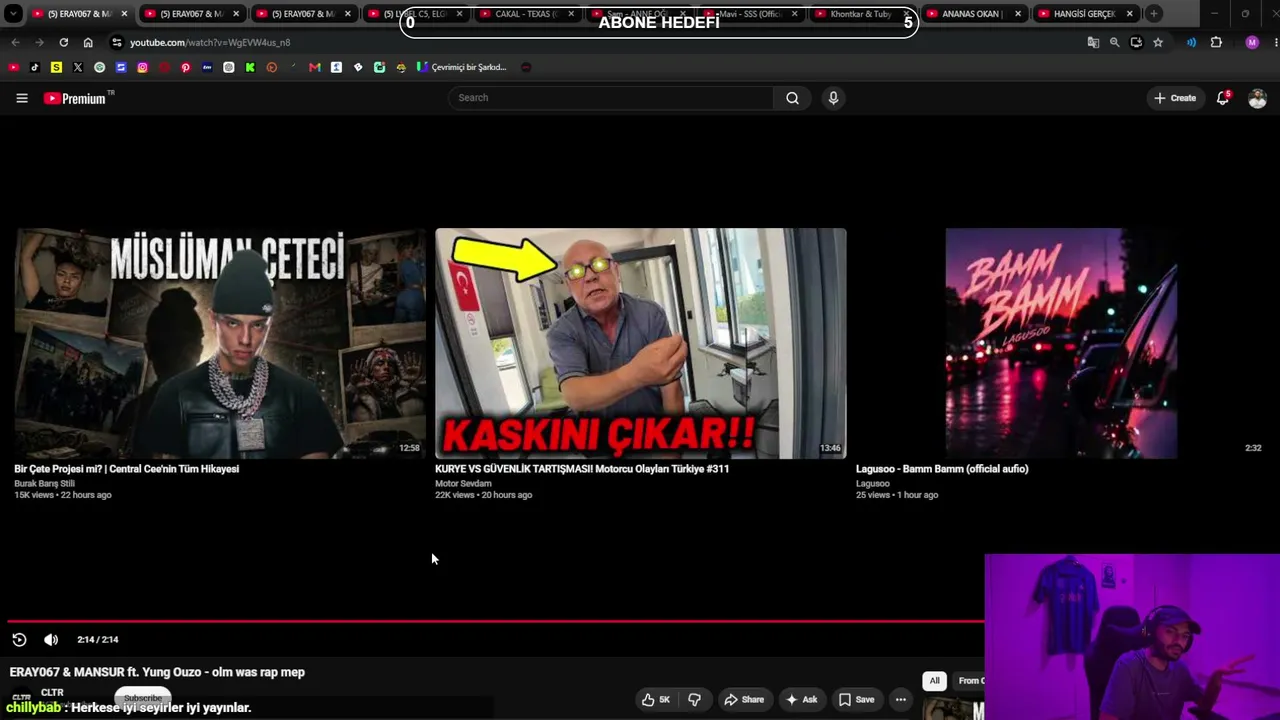1280x720 pixels.
Task: Open the YouTube account avatar menu
Action: 1257,98
